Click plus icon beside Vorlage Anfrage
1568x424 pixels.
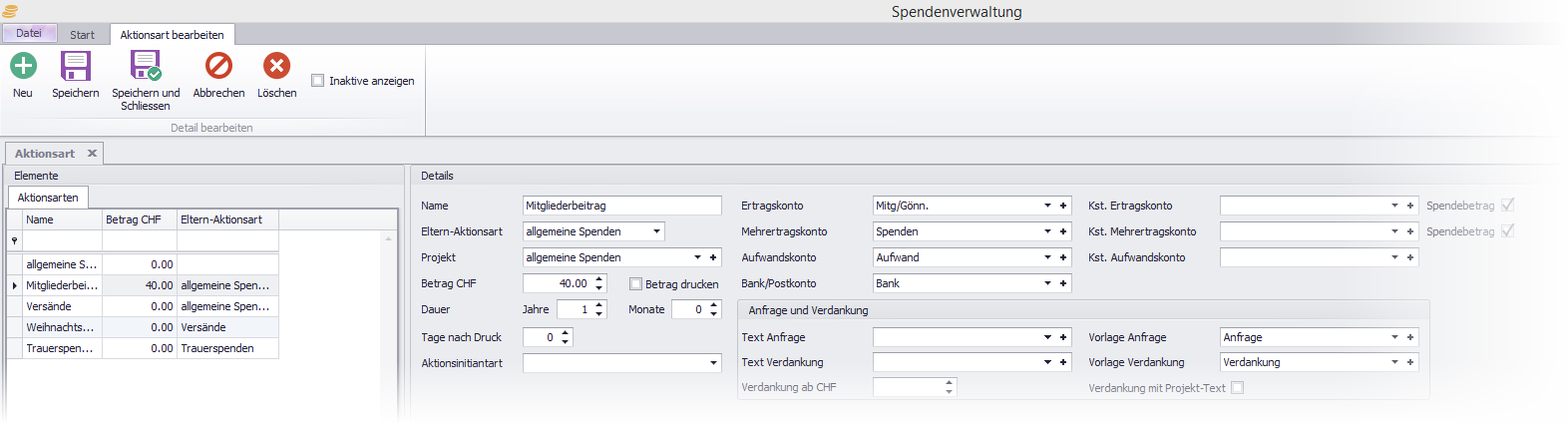pyautogui.click(x=1410, y=337)
